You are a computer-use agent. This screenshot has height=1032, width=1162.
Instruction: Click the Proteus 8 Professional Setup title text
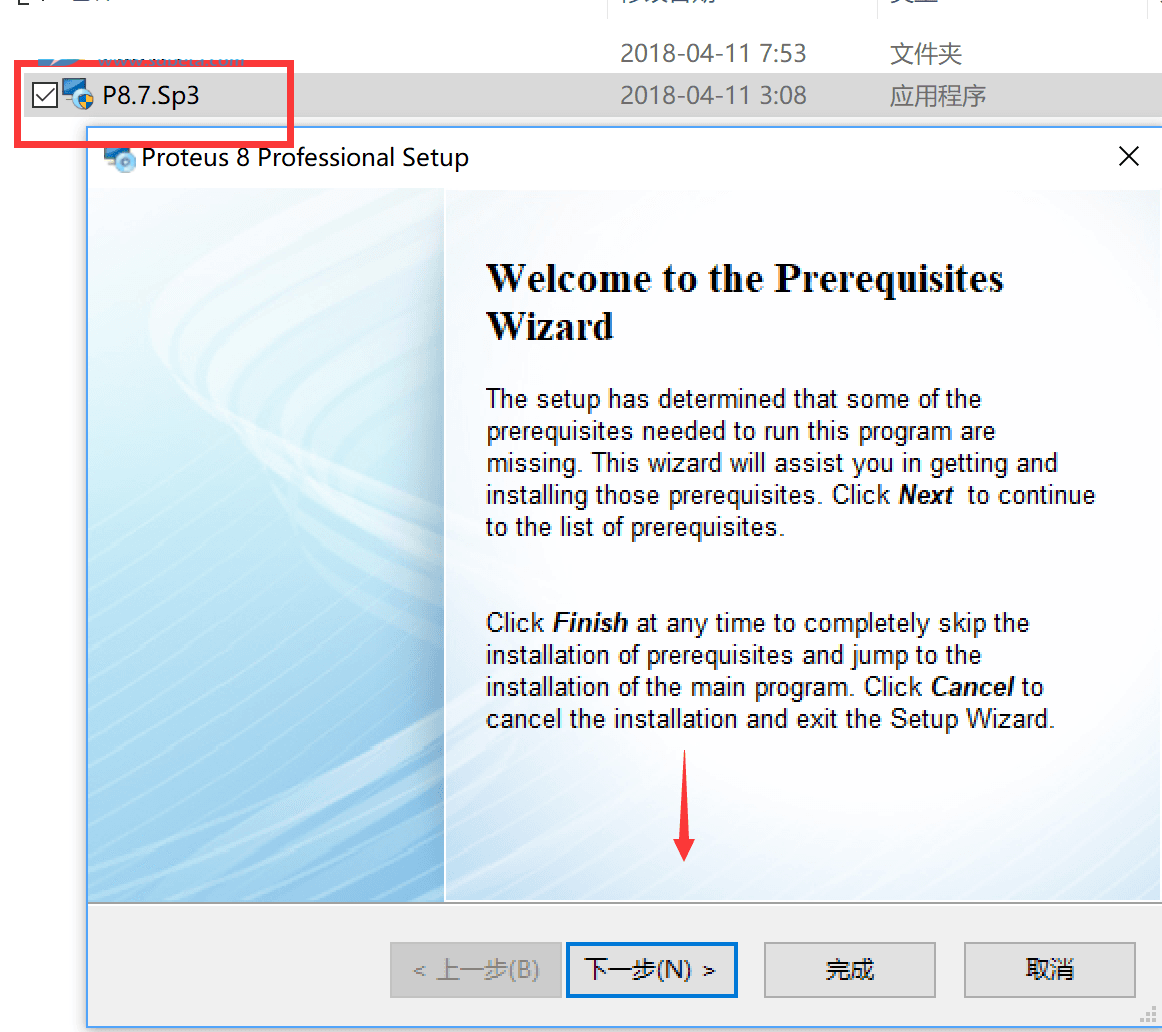tap(305, 158)
